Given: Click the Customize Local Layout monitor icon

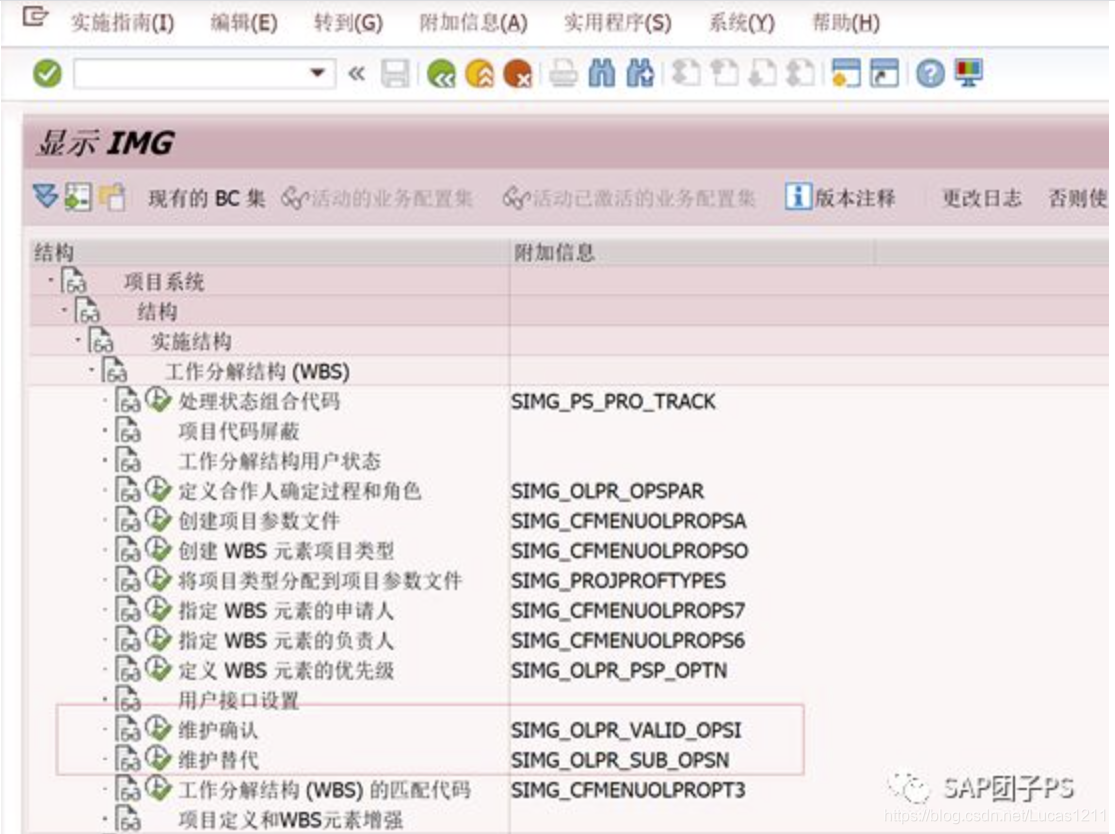Looking at the screenshot, I should click(x=969, y=73).
